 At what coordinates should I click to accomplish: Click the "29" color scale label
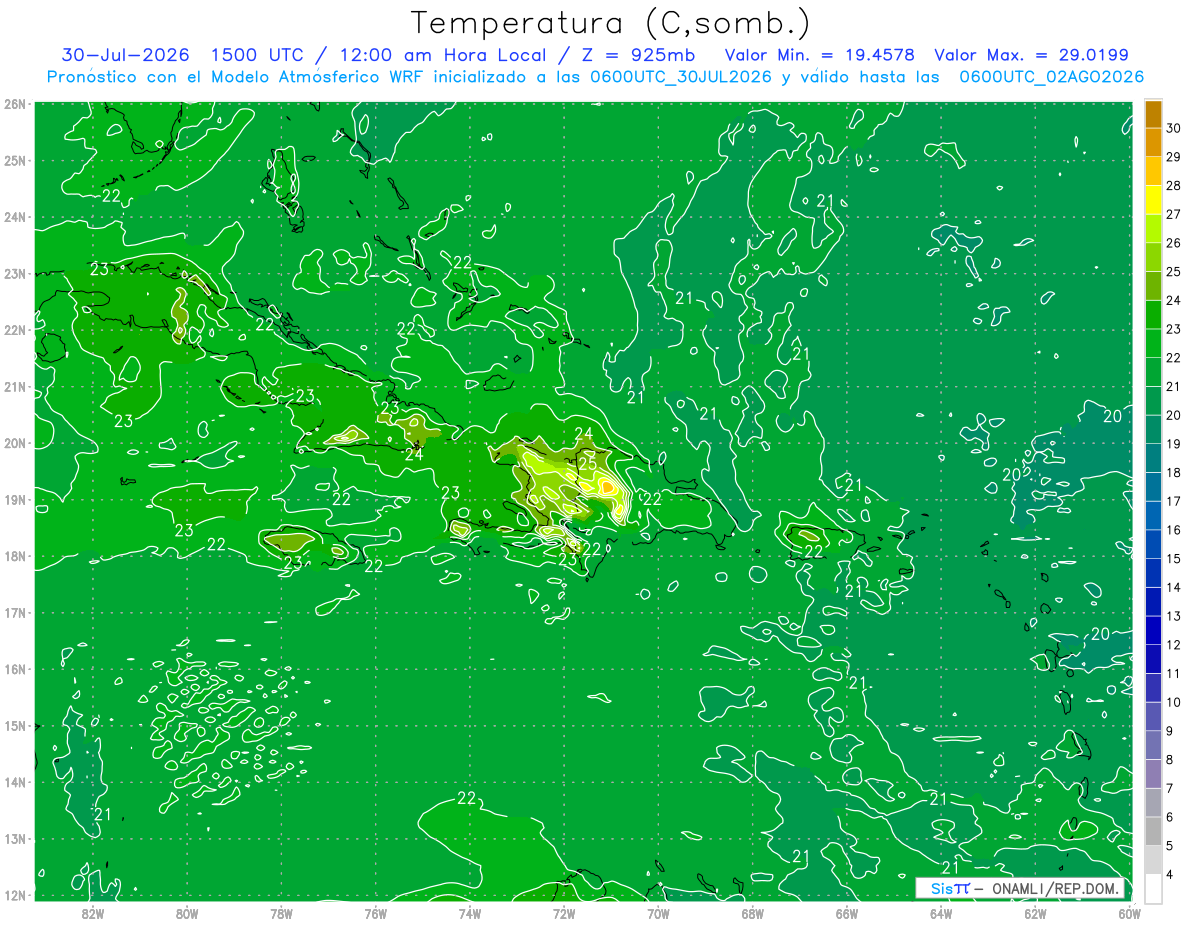pos(1173,157)
